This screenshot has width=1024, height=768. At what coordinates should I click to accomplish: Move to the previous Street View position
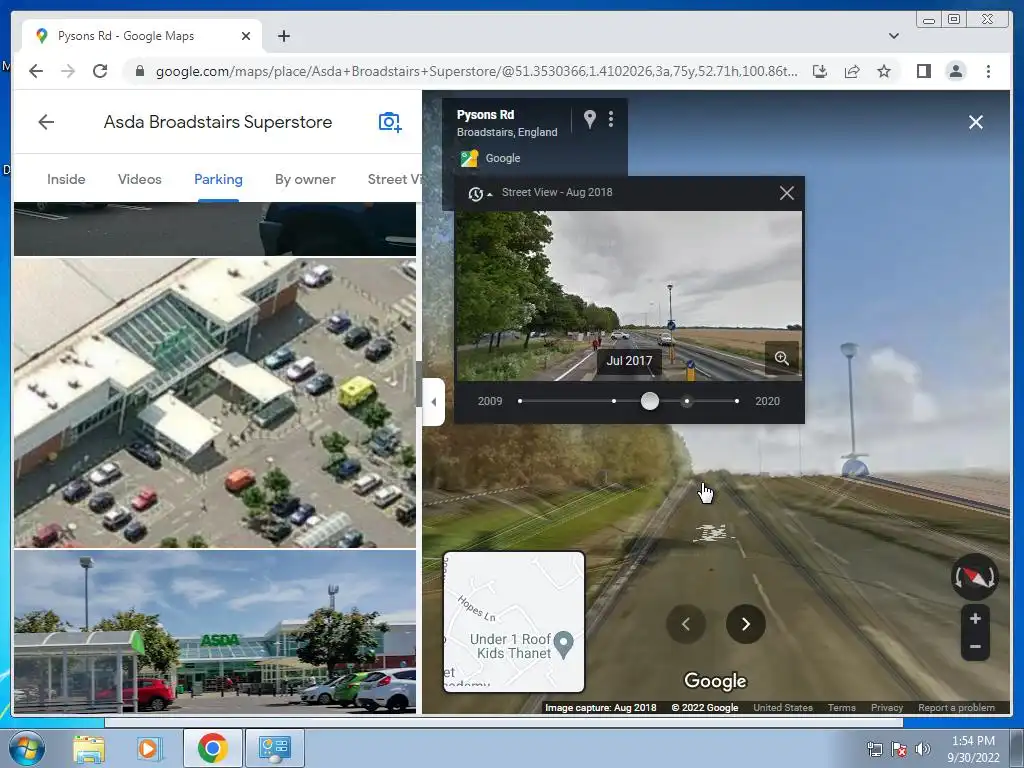coord(686,624)
